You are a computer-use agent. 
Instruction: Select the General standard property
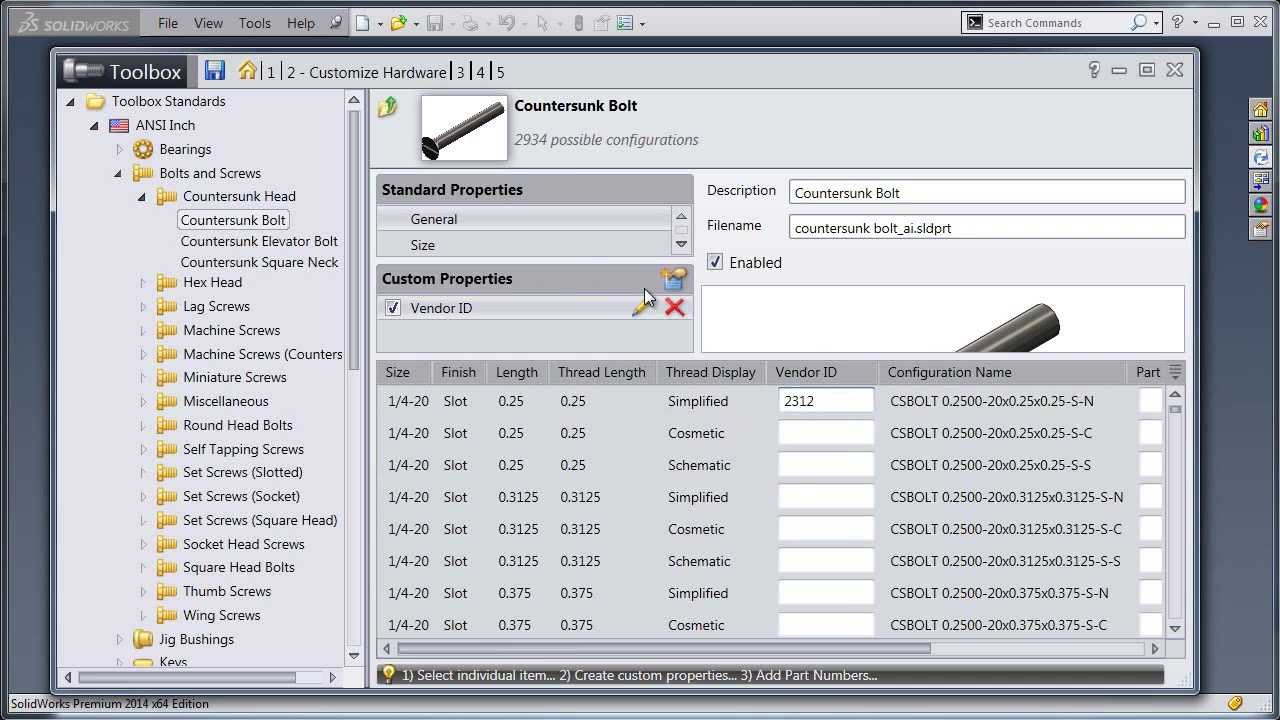click(524, 219)
